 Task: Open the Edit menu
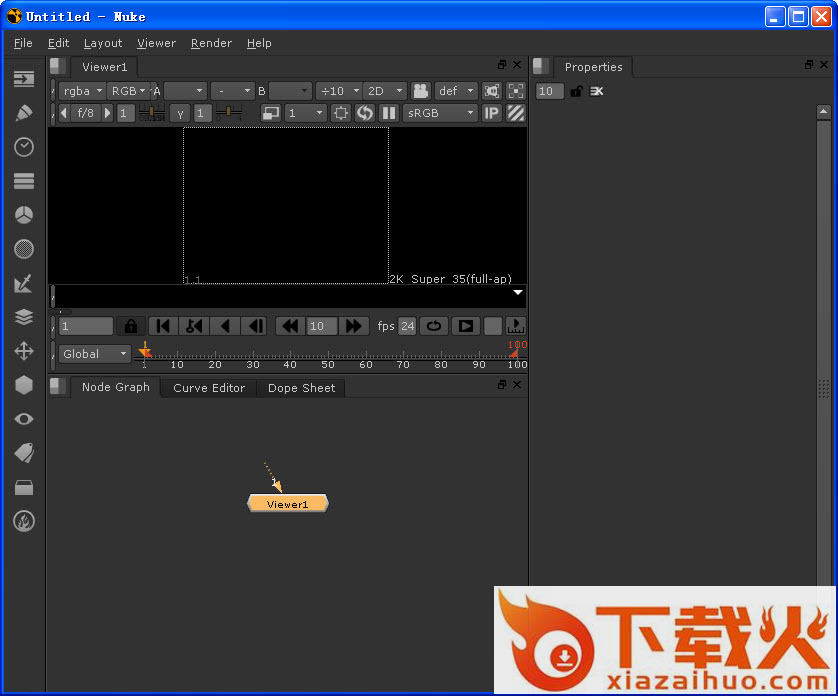[58, 43]
